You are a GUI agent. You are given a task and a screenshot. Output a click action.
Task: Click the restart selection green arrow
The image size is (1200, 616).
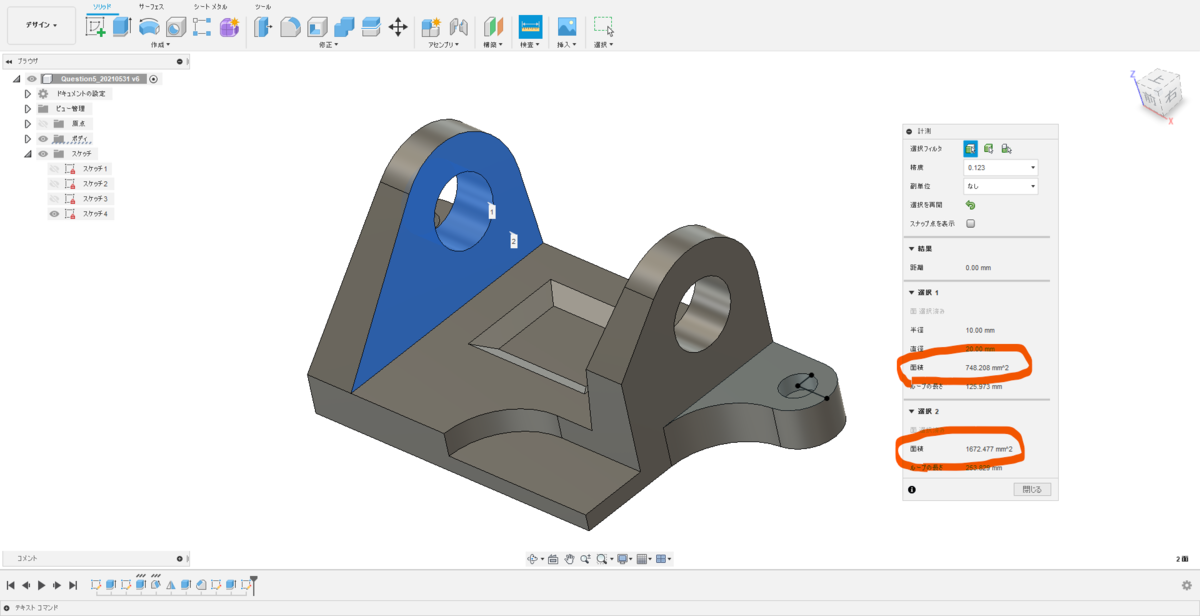pos(970,205)
